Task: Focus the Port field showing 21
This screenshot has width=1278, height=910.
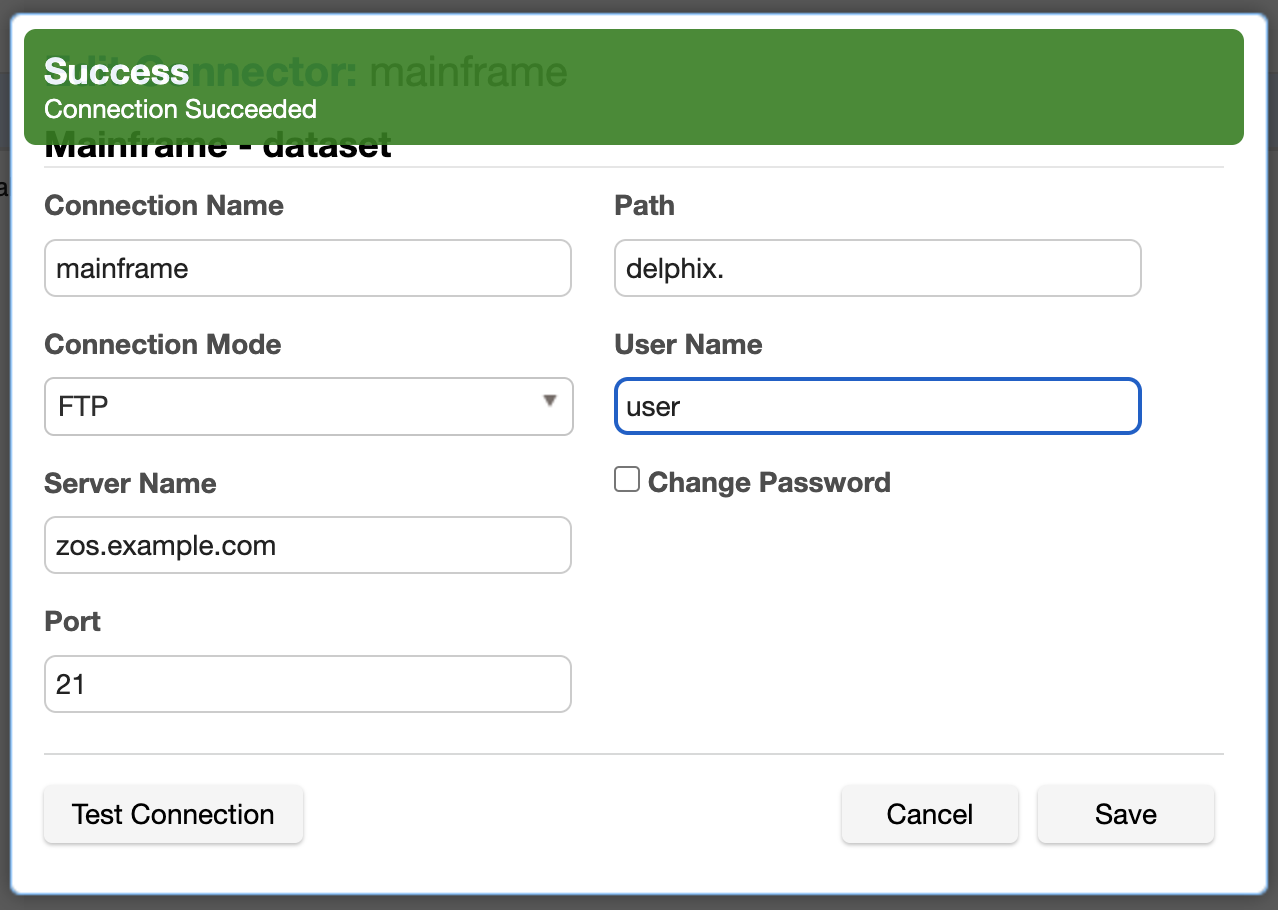Action: (307, 684)
